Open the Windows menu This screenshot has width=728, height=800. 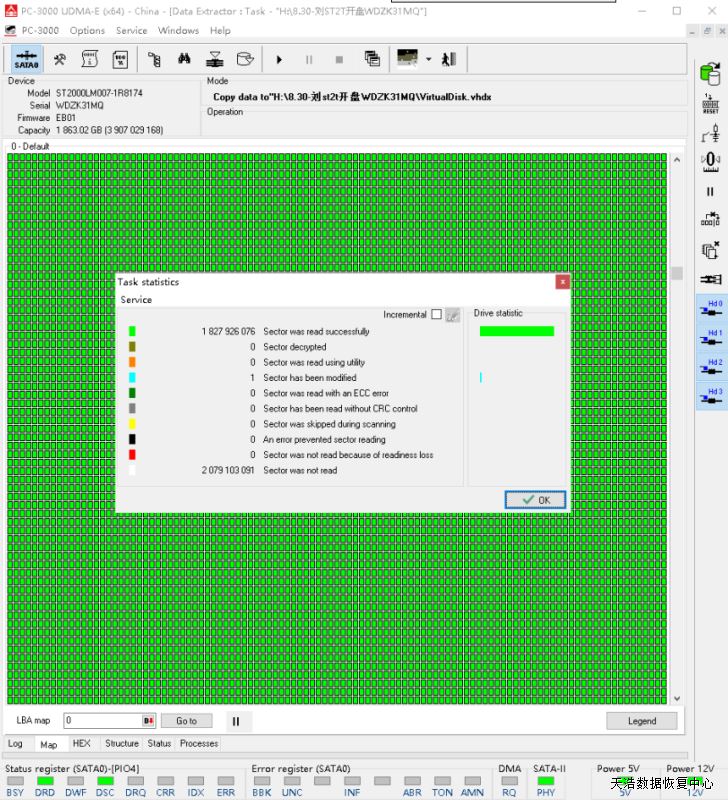[178, 31]
